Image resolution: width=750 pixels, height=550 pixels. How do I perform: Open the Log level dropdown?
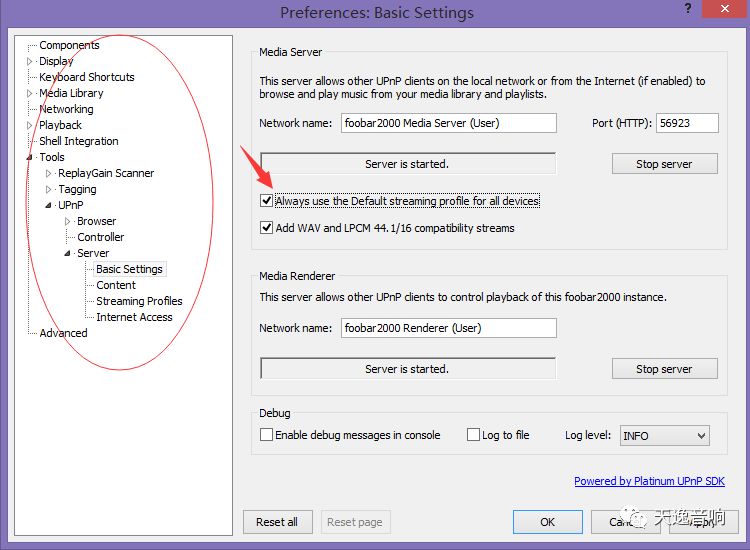[x=664, y=435]
